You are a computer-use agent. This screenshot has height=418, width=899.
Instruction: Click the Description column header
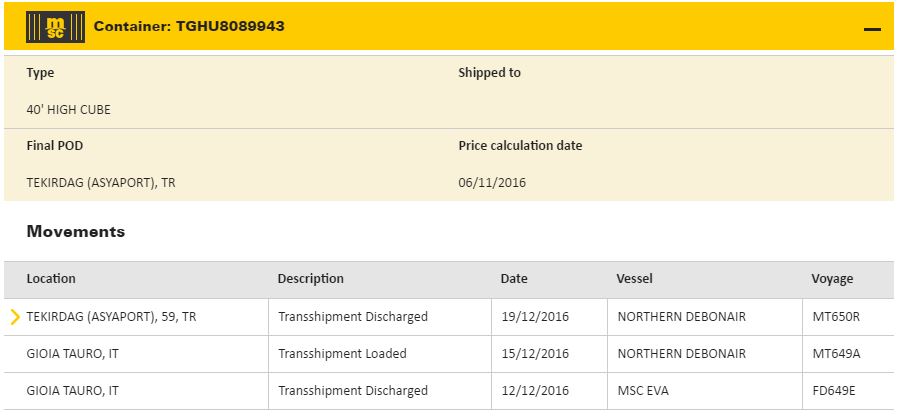tap(310, 279)
